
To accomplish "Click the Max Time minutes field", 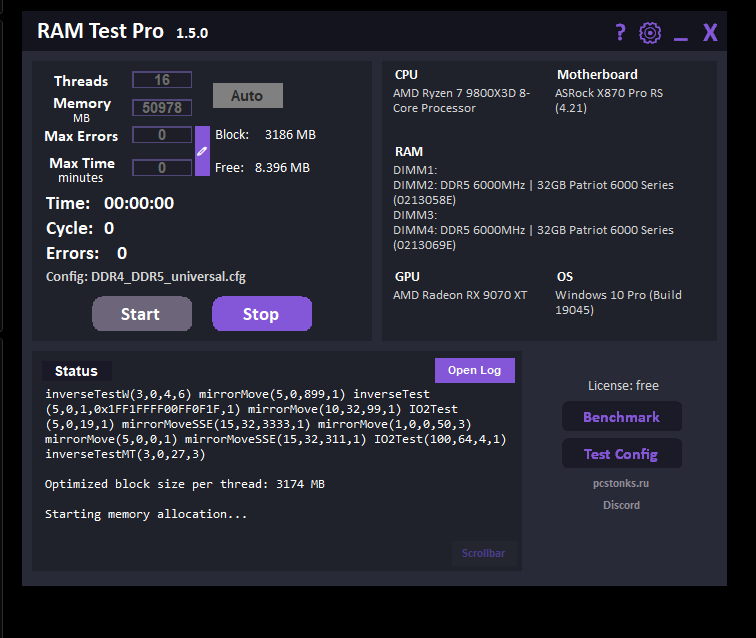I will click(162, 167).
